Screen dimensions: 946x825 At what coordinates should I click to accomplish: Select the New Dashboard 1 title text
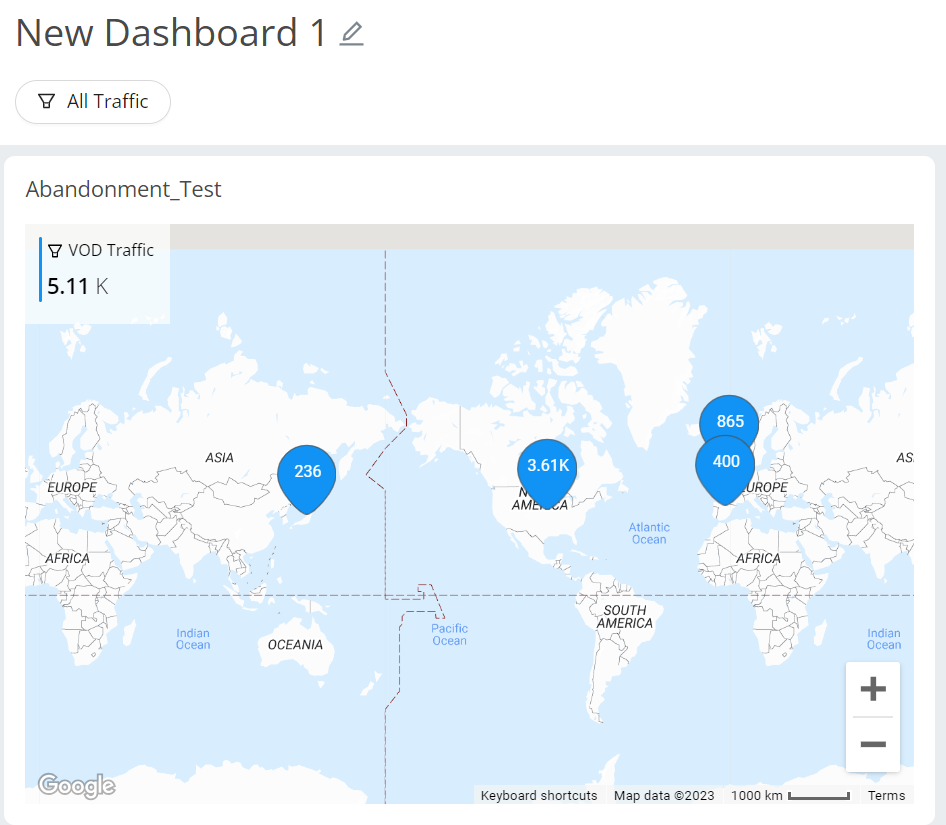pyautogui.click(x=171, y=34)
